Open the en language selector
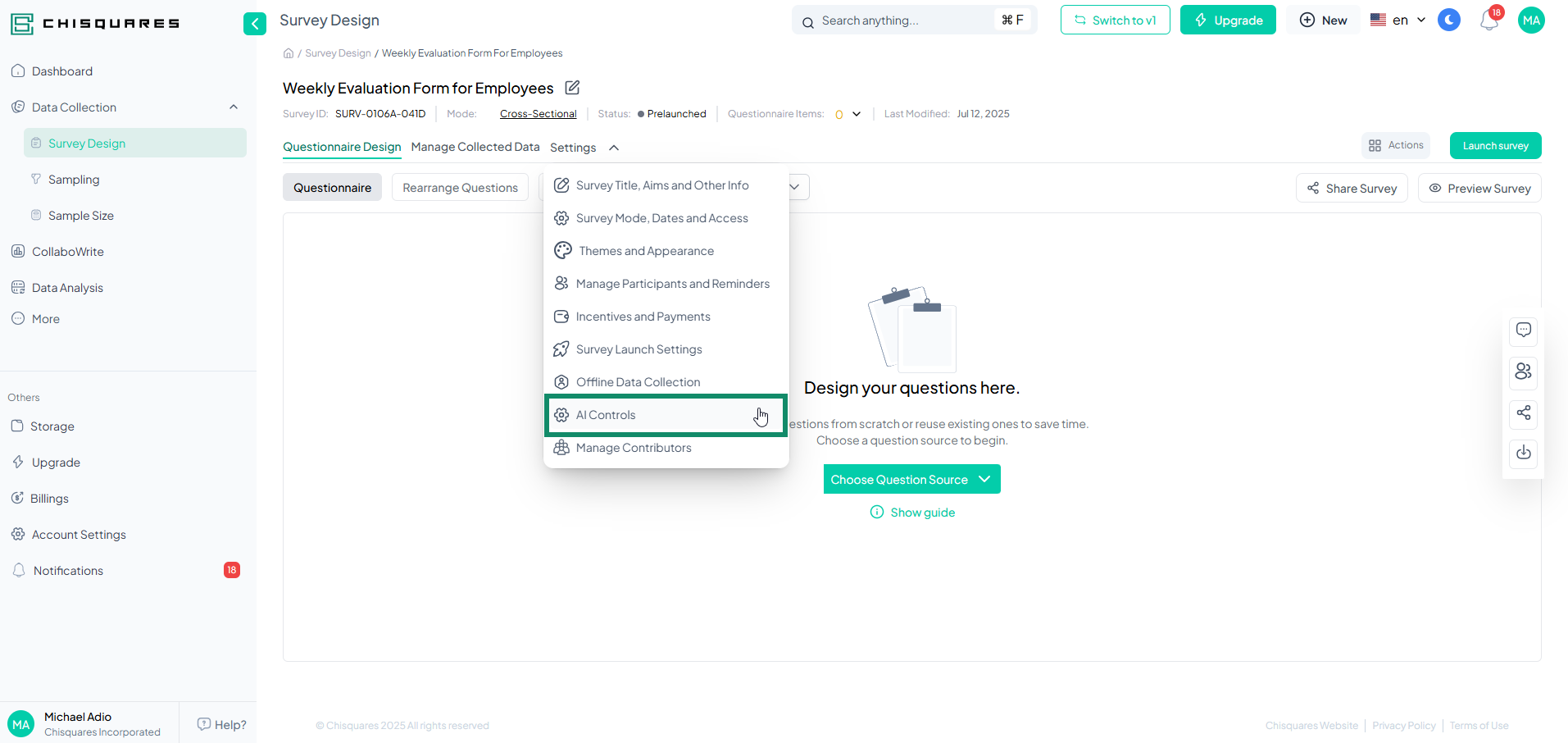Viewport: 1568px width, 743px height. tap(1398, 21)
